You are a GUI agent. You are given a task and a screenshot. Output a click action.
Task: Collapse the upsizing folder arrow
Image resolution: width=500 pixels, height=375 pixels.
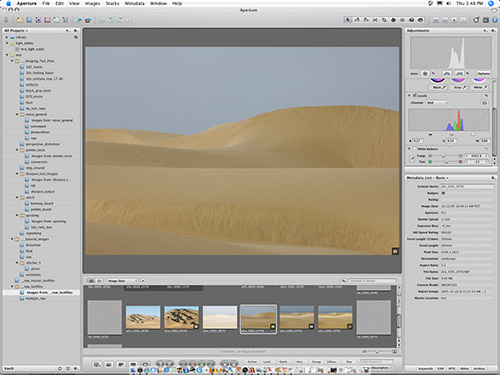pos(17,215)
